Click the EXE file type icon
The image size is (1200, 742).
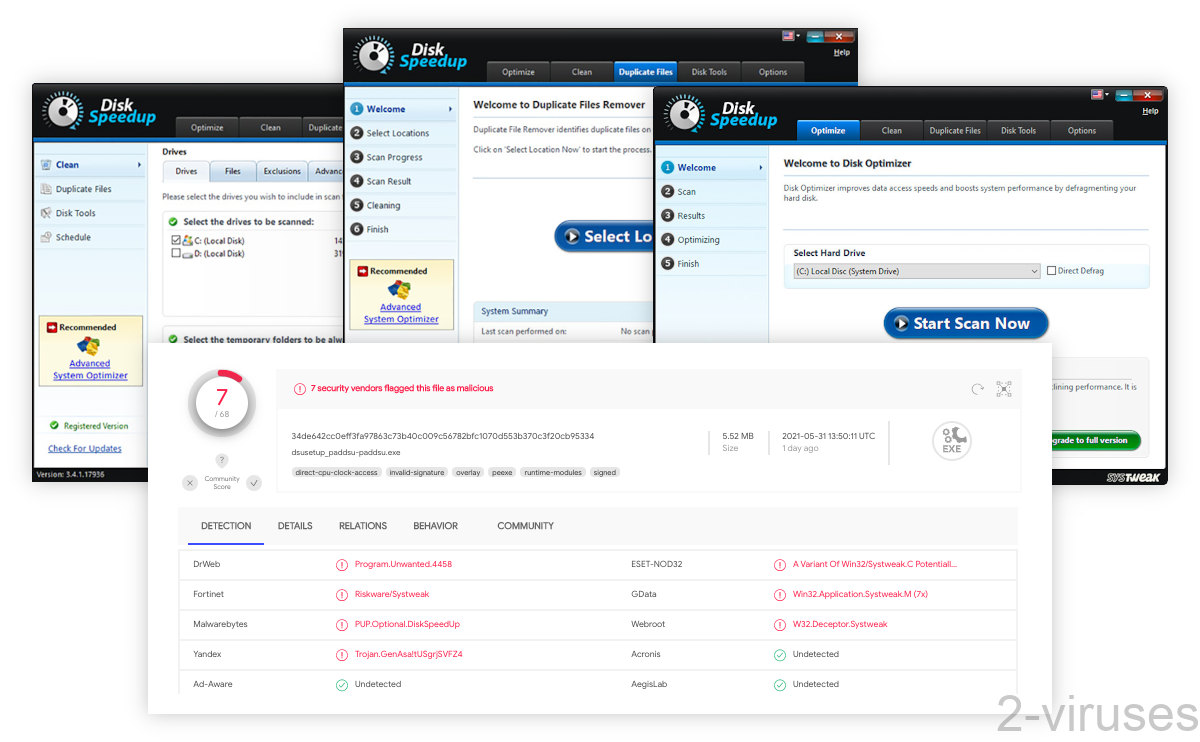coord(952,441)
